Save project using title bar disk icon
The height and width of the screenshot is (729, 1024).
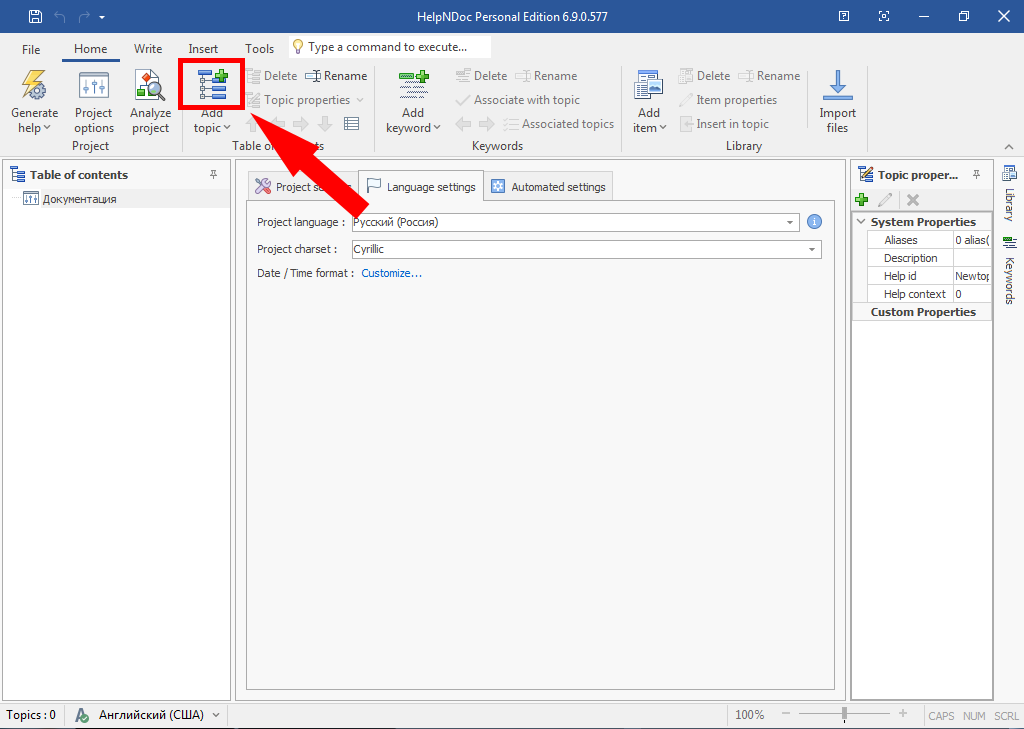tap(35, 16)
